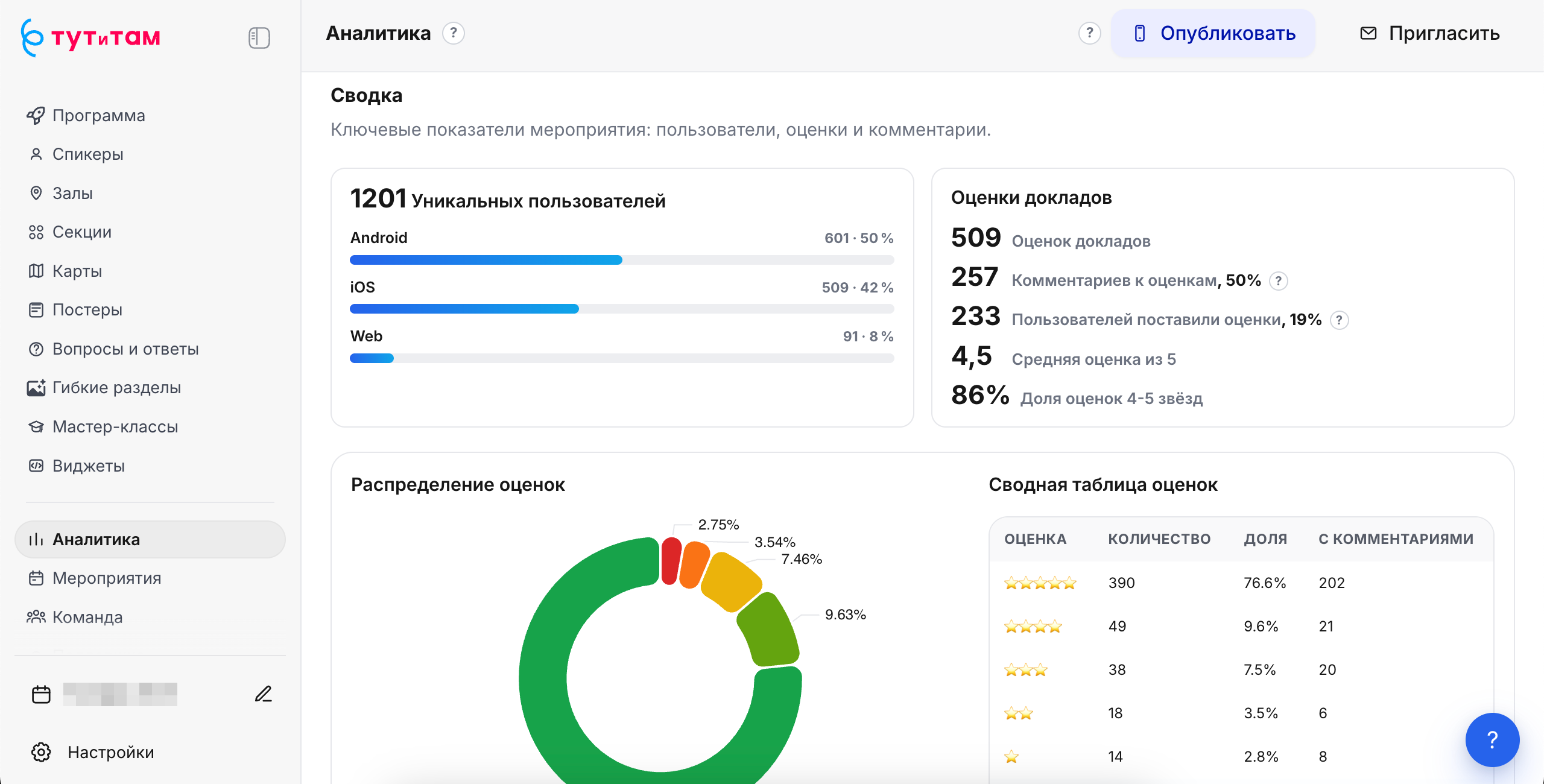Click the five-star rating row

(x=1241, y=583)
